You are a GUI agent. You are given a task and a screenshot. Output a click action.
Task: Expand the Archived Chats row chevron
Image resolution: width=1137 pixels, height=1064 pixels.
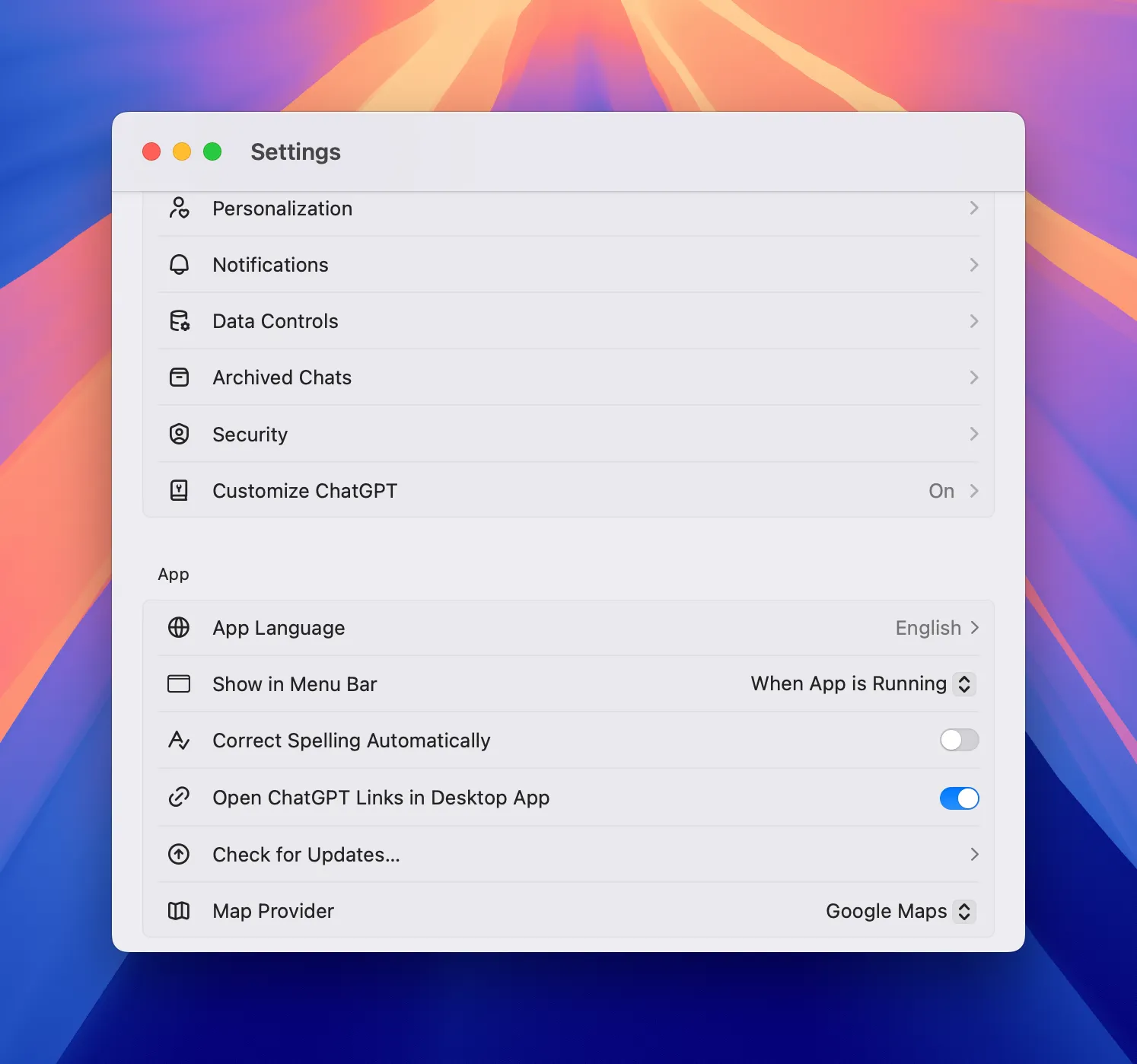[973, 377]
